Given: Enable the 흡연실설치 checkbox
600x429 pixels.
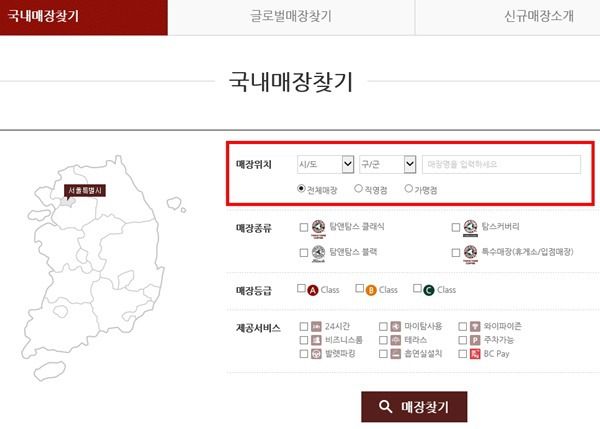Looking at the screenshot, I should [x=383, y=354].
